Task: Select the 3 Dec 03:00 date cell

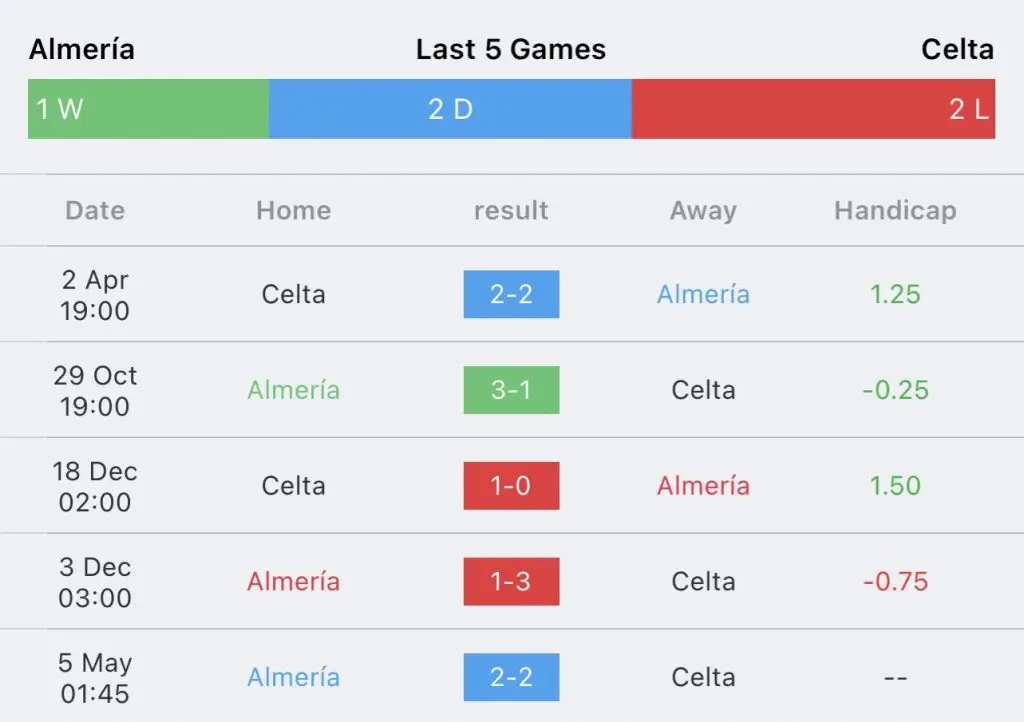Action: pos(95,582)
